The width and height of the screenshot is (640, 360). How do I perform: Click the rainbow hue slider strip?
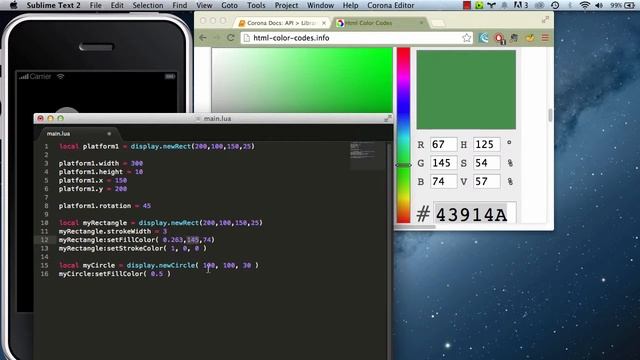tap(404, 135)
